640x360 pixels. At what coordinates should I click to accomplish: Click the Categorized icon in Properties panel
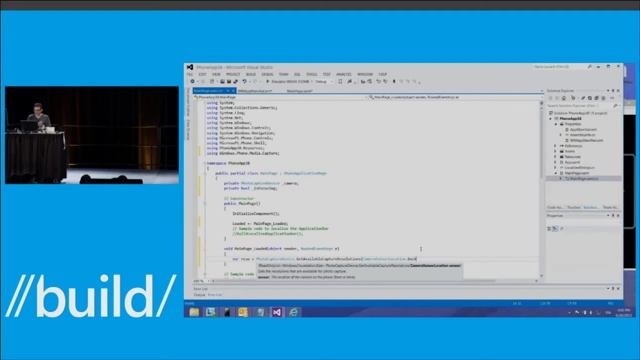coord(549,229)
